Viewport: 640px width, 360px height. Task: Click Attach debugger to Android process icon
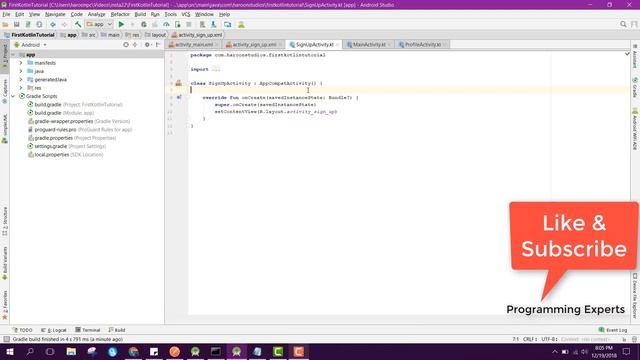(178, 24)
